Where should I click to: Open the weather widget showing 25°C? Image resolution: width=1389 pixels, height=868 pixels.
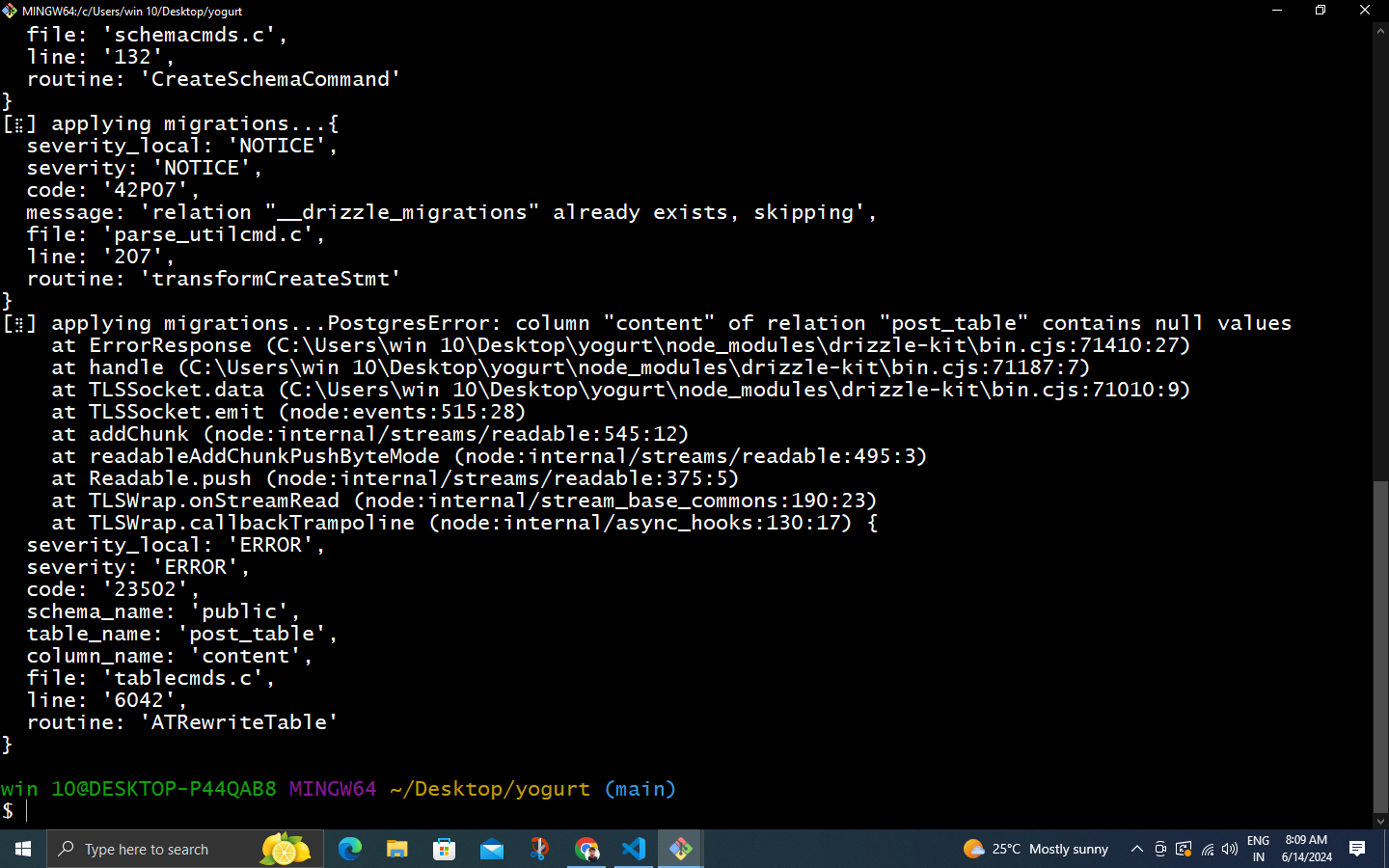click(x=1036, y=849)
